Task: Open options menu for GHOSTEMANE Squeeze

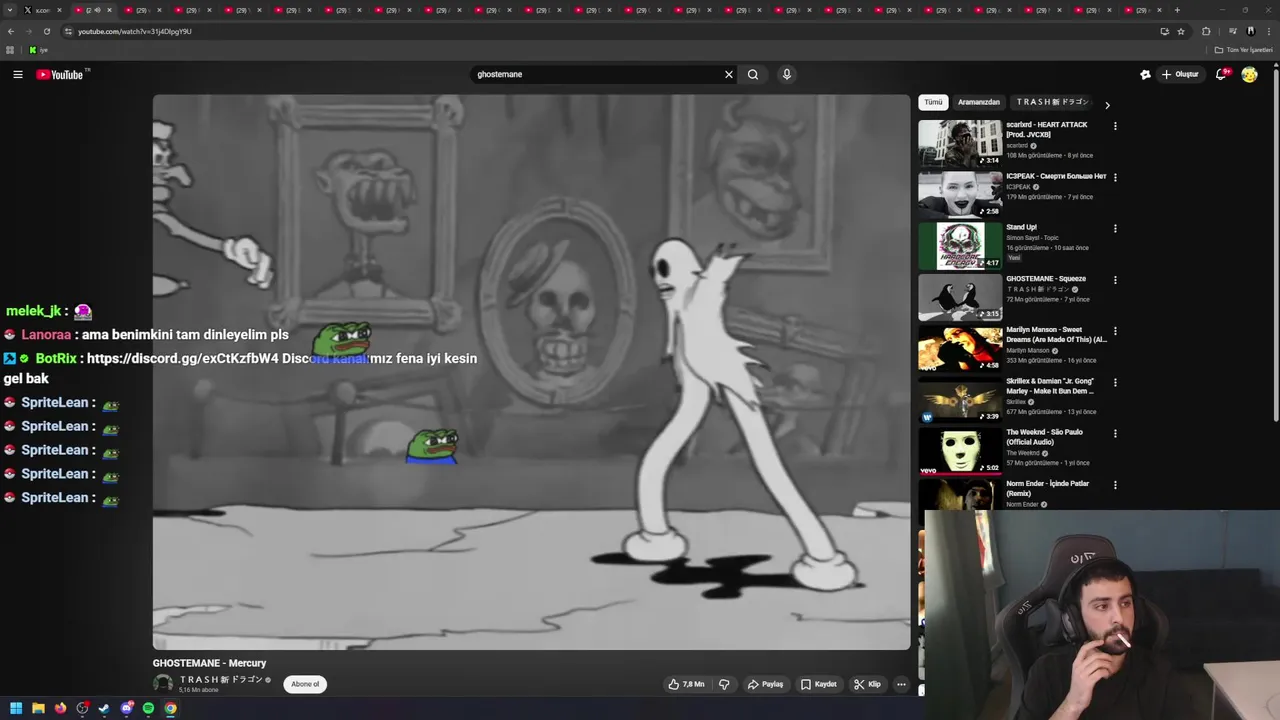Action: [x=1115, y=280]
